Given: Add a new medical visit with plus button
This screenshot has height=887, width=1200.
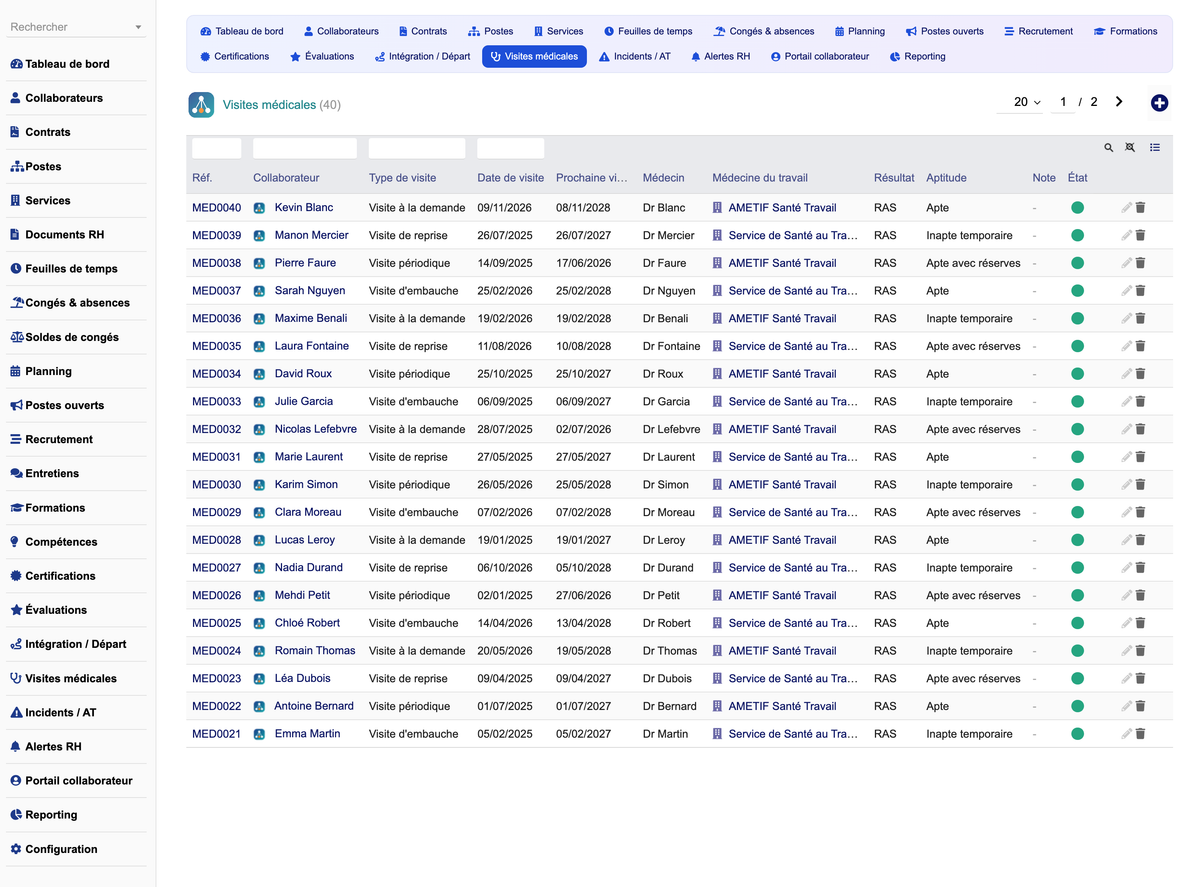Looking at the screenshot, I should pyautogui.click(x=1160, y=102).
